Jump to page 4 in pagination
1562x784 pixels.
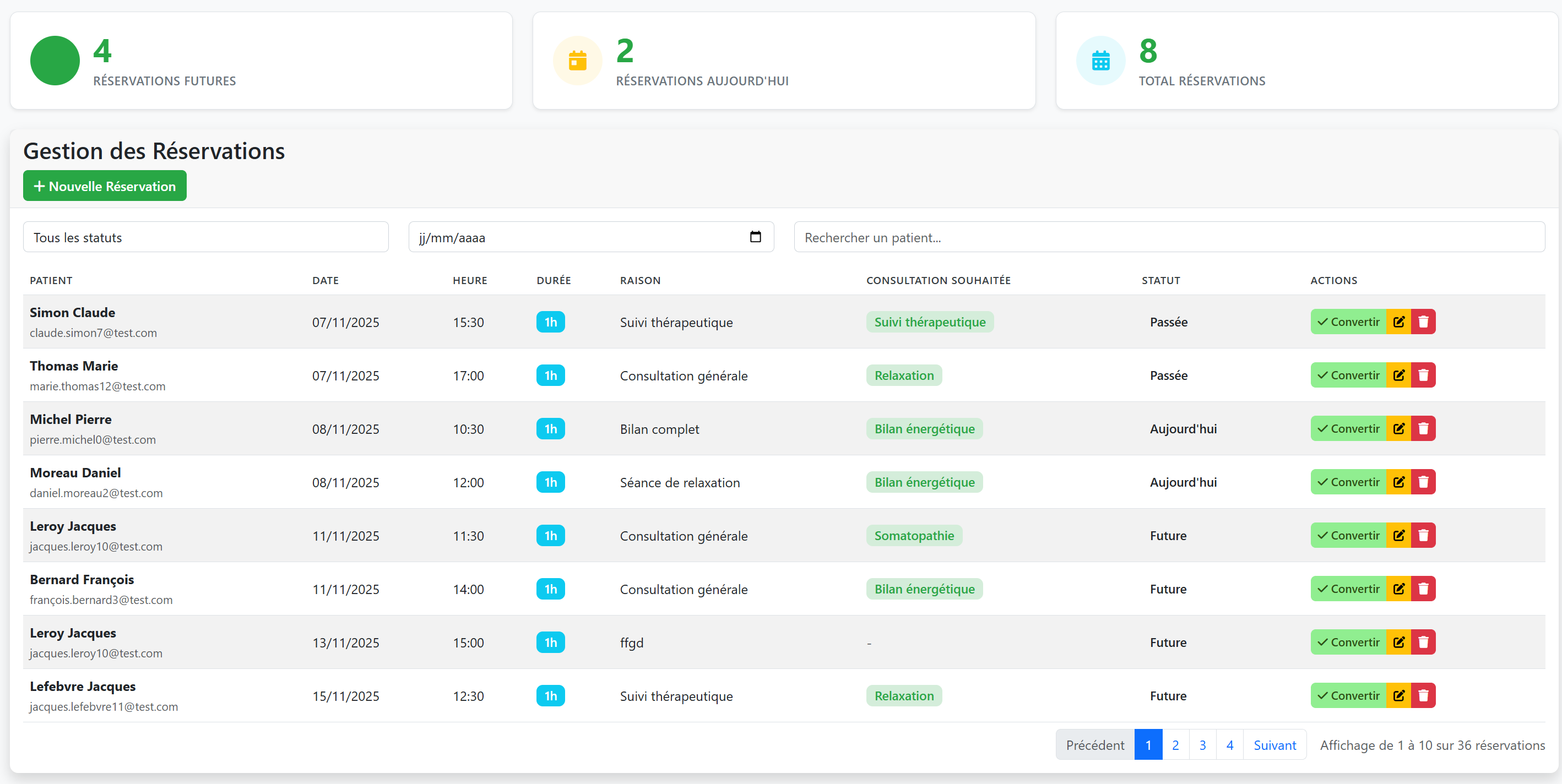pyautogui.click(x=1229, y=744)
